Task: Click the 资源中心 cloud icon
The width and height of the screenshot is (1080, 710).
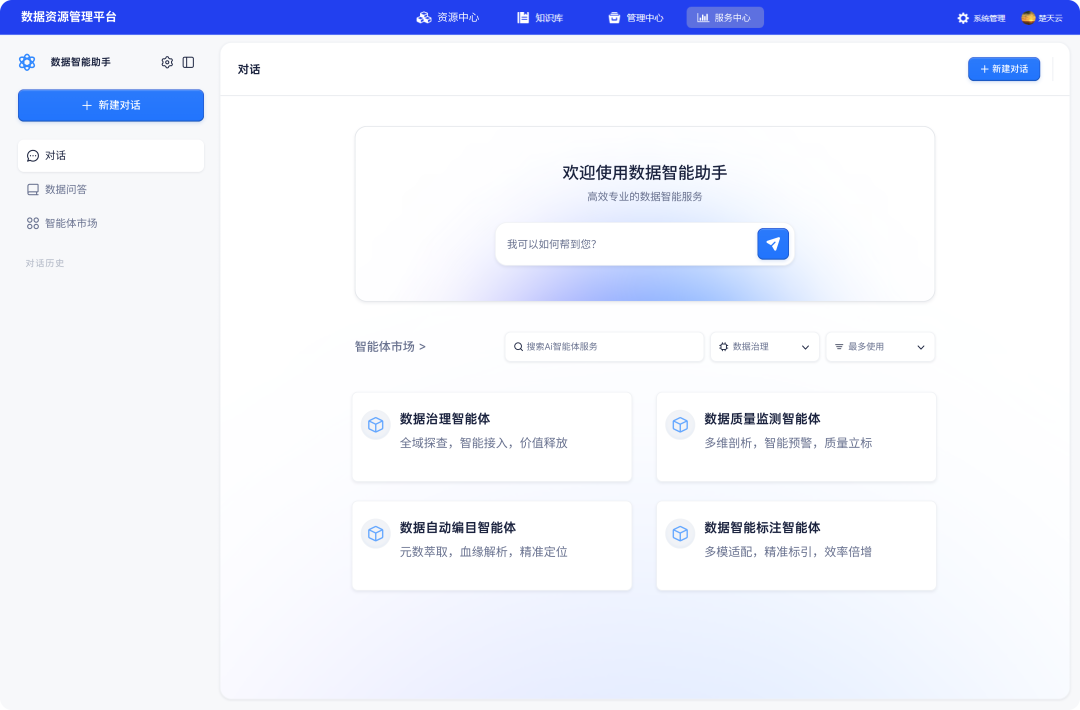Action: pyautogui.click(x=424, y=17)
